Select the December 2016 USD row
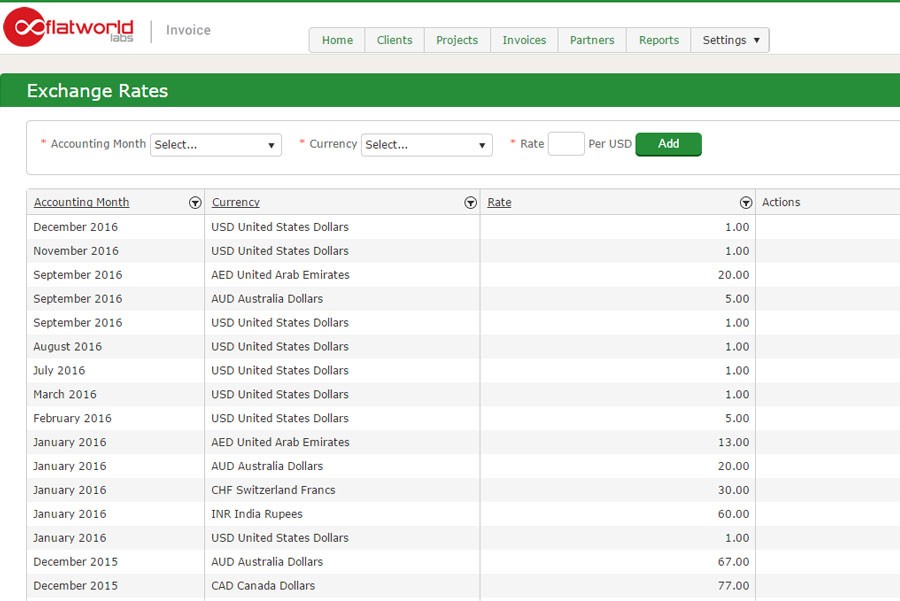The image size is (900, 601). (300, 227)
